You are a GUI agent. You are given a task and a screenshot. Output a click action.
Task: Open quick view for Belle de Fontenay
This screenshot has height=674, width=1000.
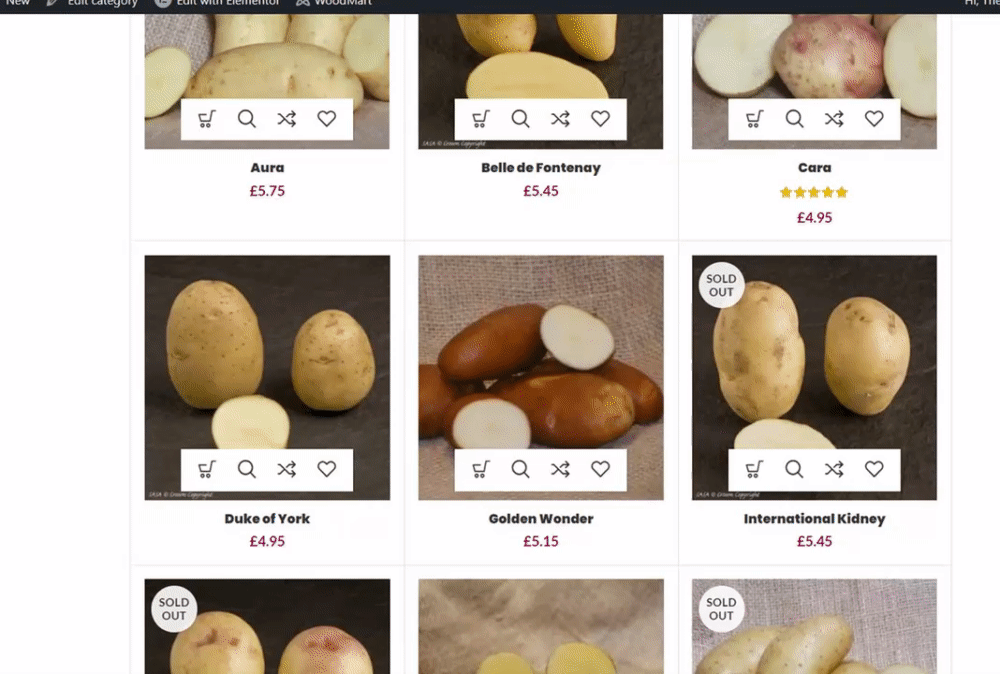coord(520,119)
